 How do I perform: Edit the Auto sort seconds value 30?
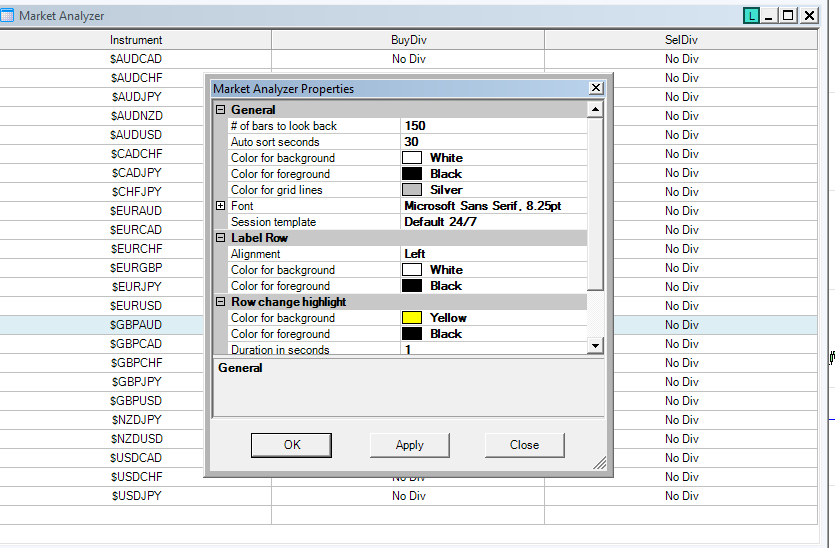pos(494,142)
